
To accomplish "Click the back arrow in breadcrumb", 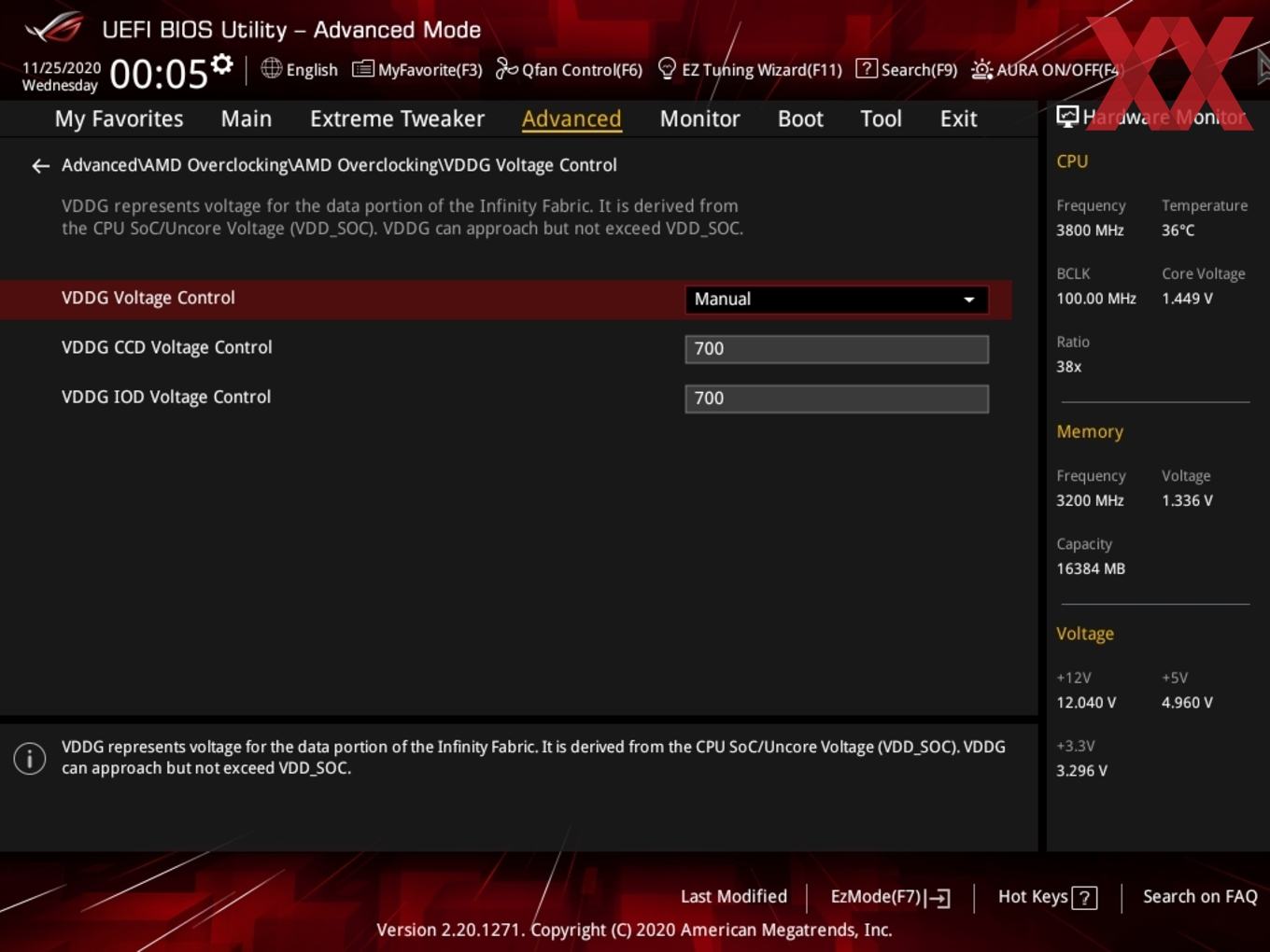I will pyautogui.click(x=40, y=165).
